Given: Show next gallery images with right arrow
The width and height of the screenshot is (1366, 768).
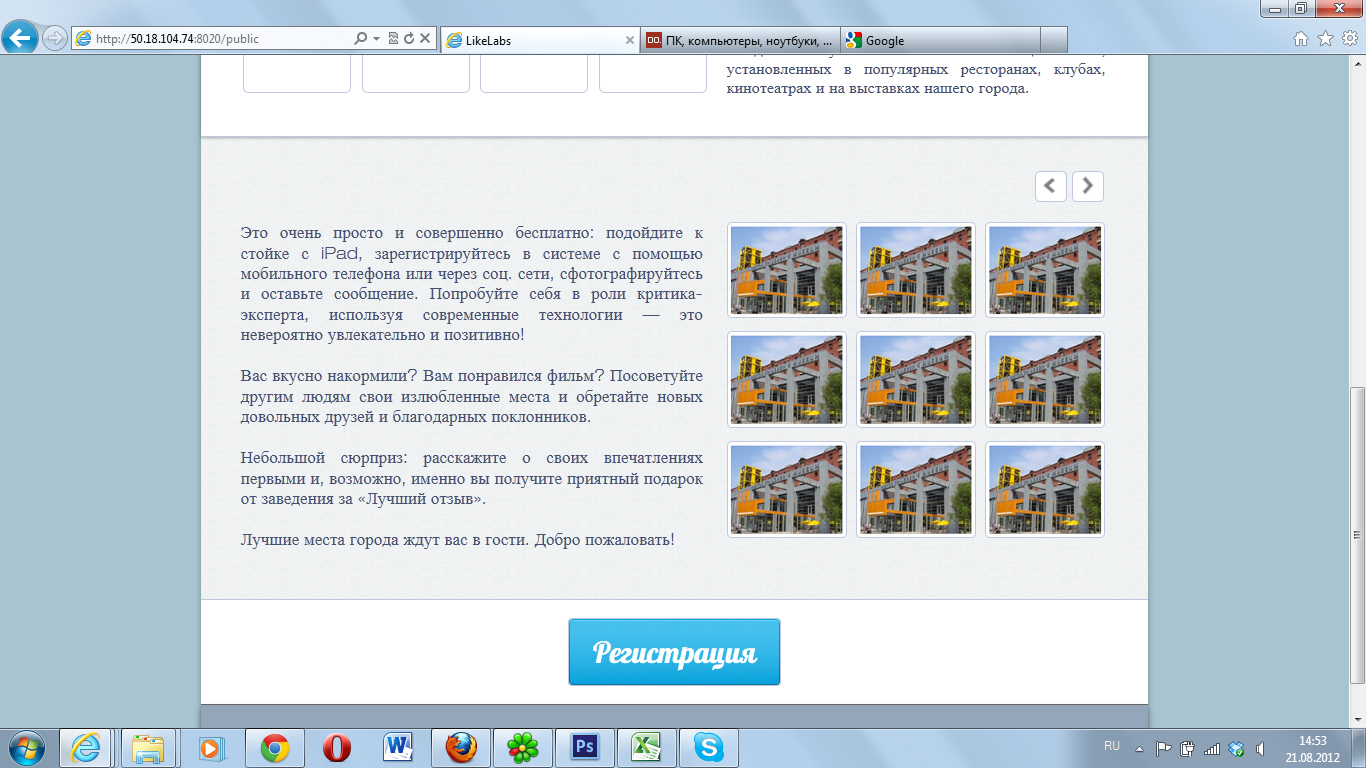Looking at the screenshot, I should (x=1087, y=186).
